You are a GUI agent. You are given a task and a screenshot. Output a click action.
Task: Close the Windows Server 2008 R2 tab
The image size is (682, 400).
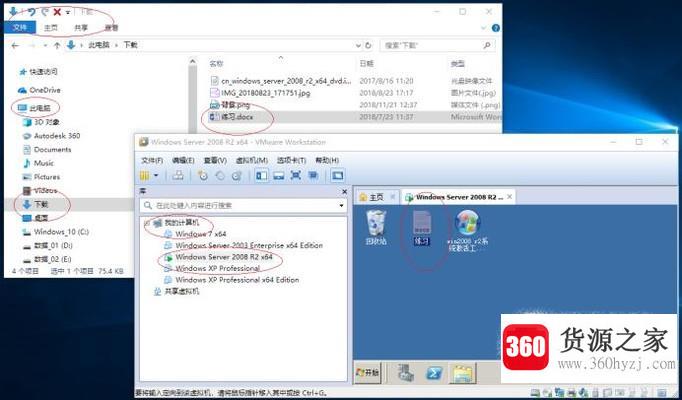510,197
